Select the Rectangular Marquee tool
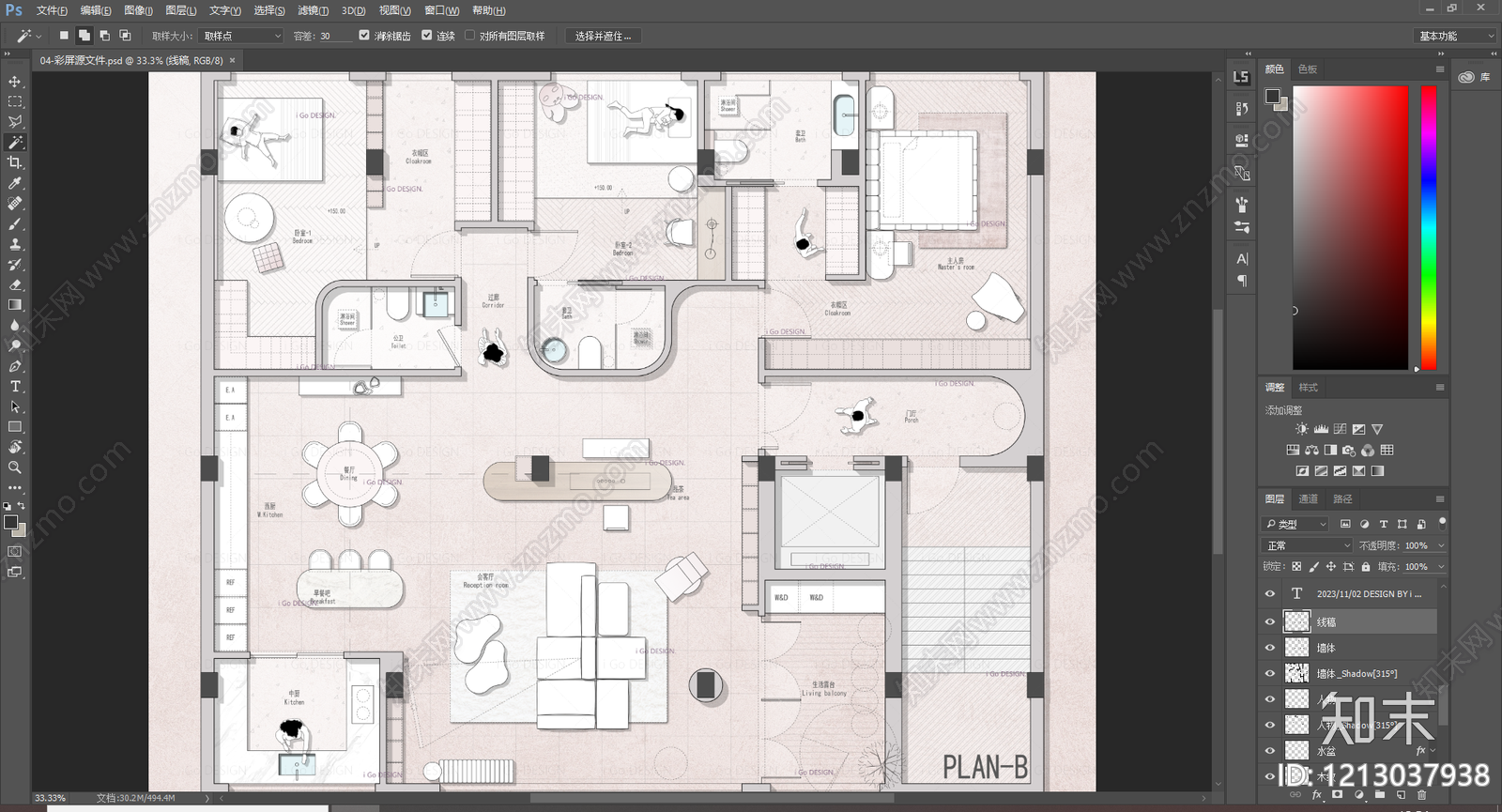The height and width of the screenshot is (812, 1502). coord(15,101)
